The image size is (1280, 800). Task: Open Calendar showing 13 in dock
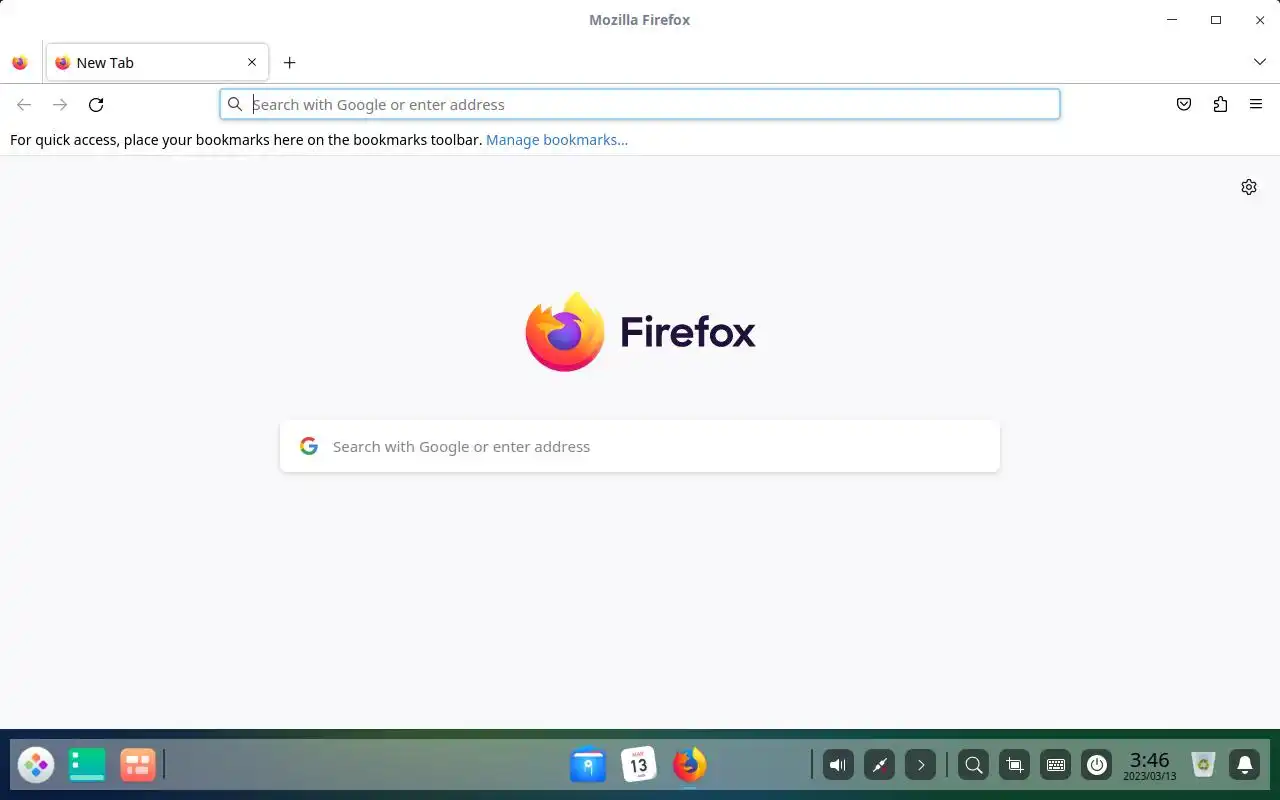point(638,765)
